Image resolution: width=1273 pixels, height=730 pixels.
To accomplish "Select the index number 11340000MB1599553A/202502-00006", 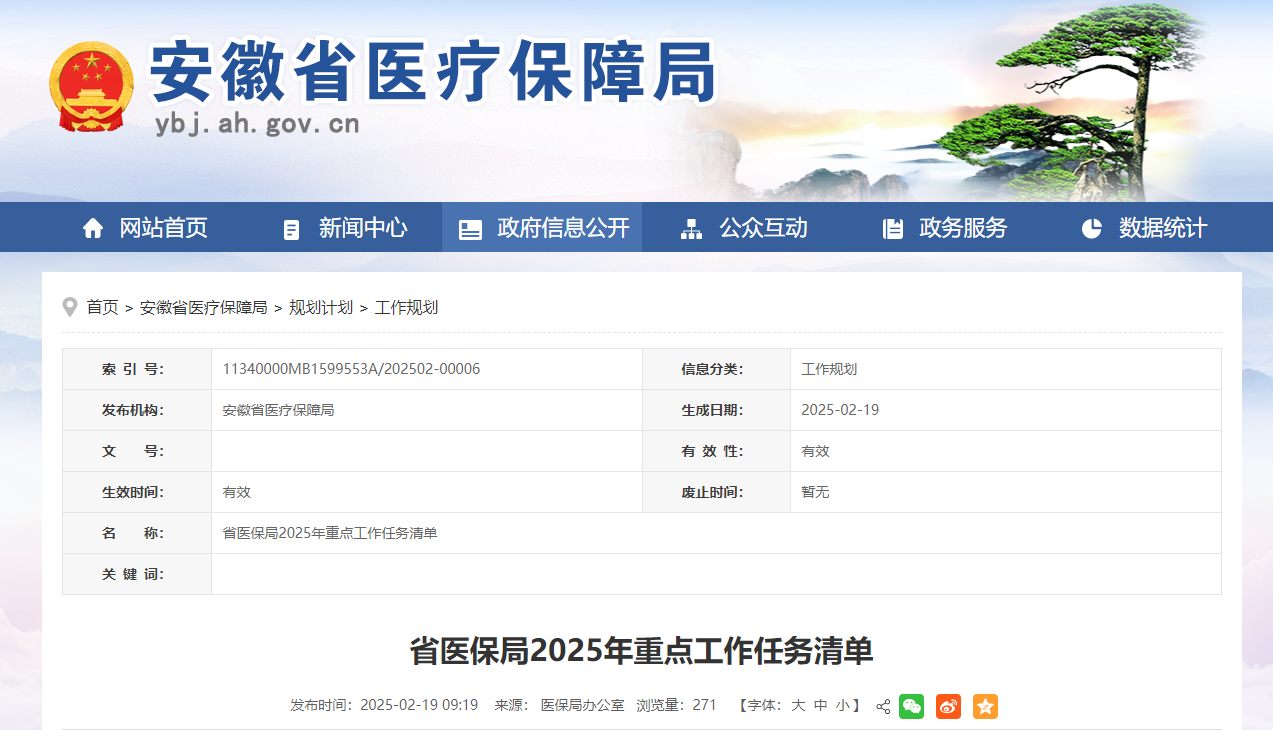I will click(x=351, y=369).
